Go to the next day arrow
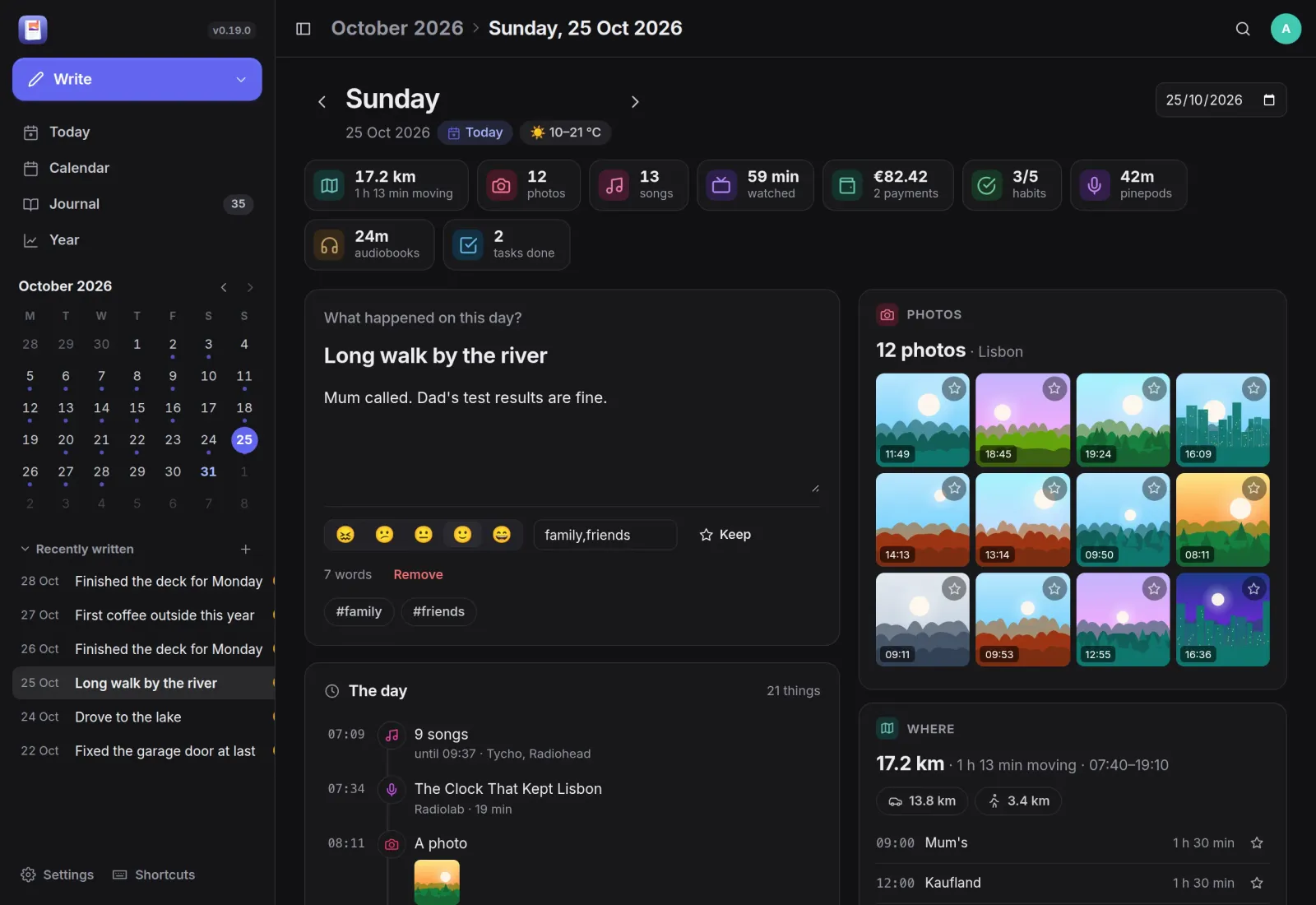This screenshot has height=905, width=1316. pyautogui.click(x=634, y=102)
